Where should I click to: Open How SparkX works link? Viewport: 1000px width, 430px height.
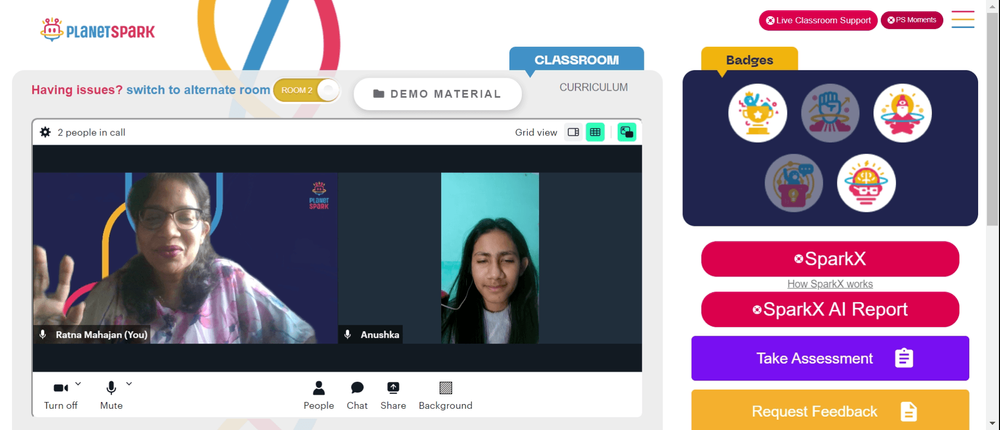[830, 284]
